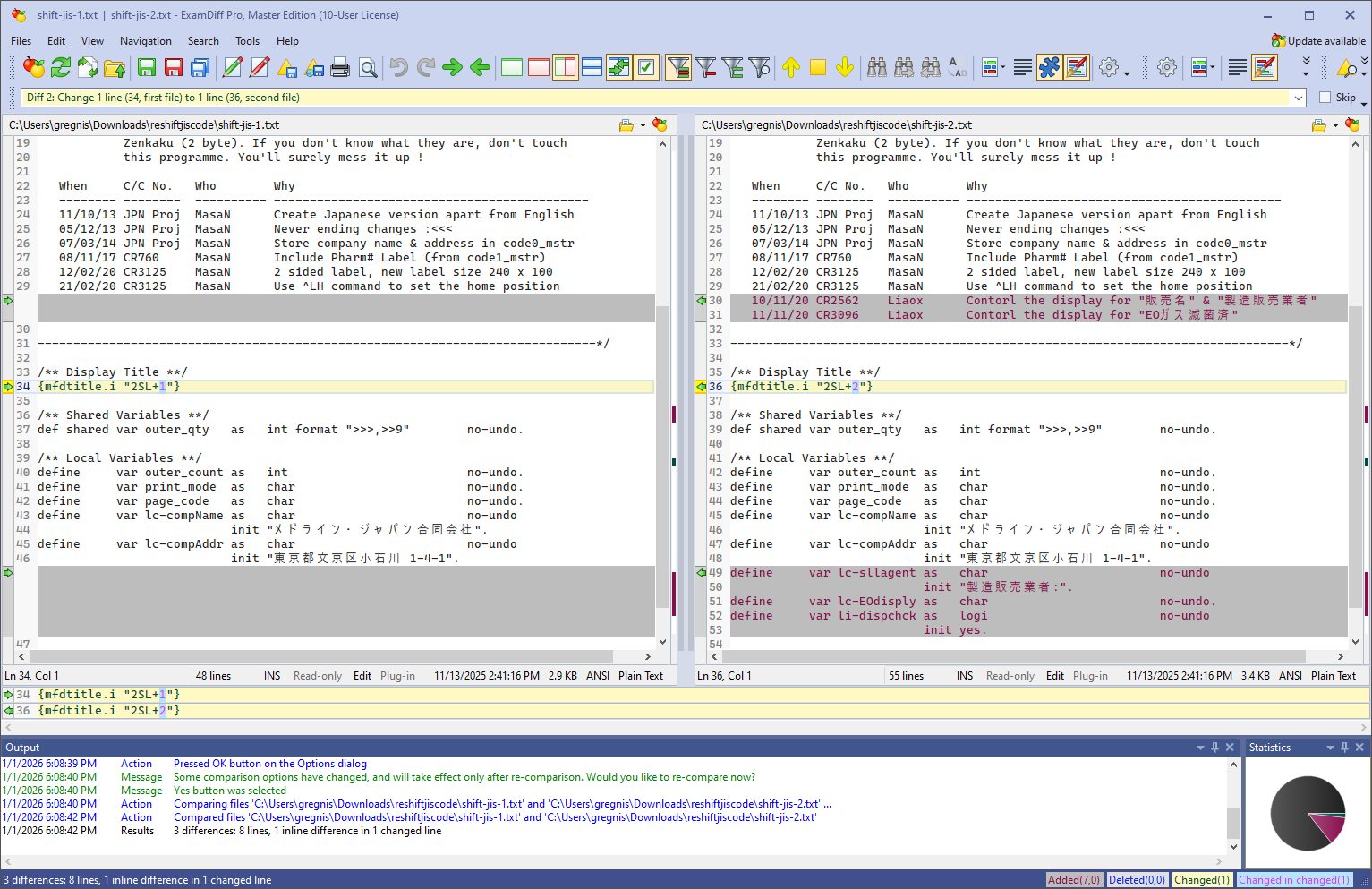The height and width of the screenshot is (889, 1372).
Task: Toggle the checkmark pane toolbar button
Action: click(x=646, y=67)
